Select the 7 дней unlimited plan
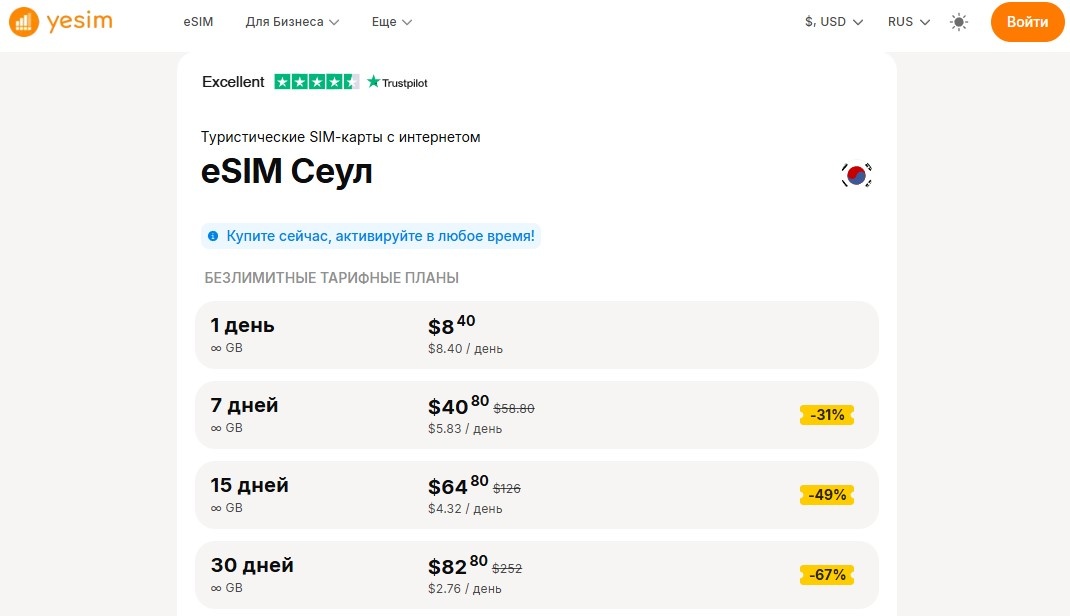 (x=536, y=415)
